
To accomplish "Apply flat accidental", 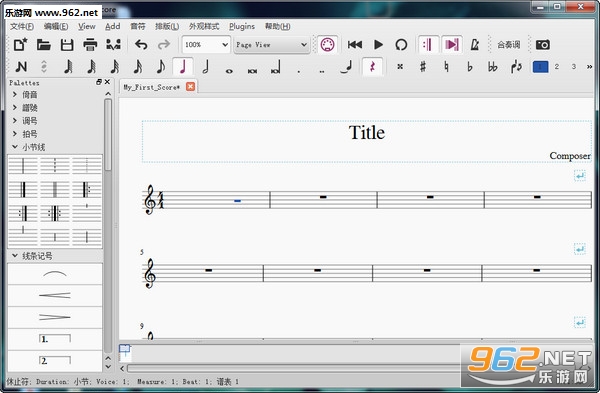I will 470,67.
